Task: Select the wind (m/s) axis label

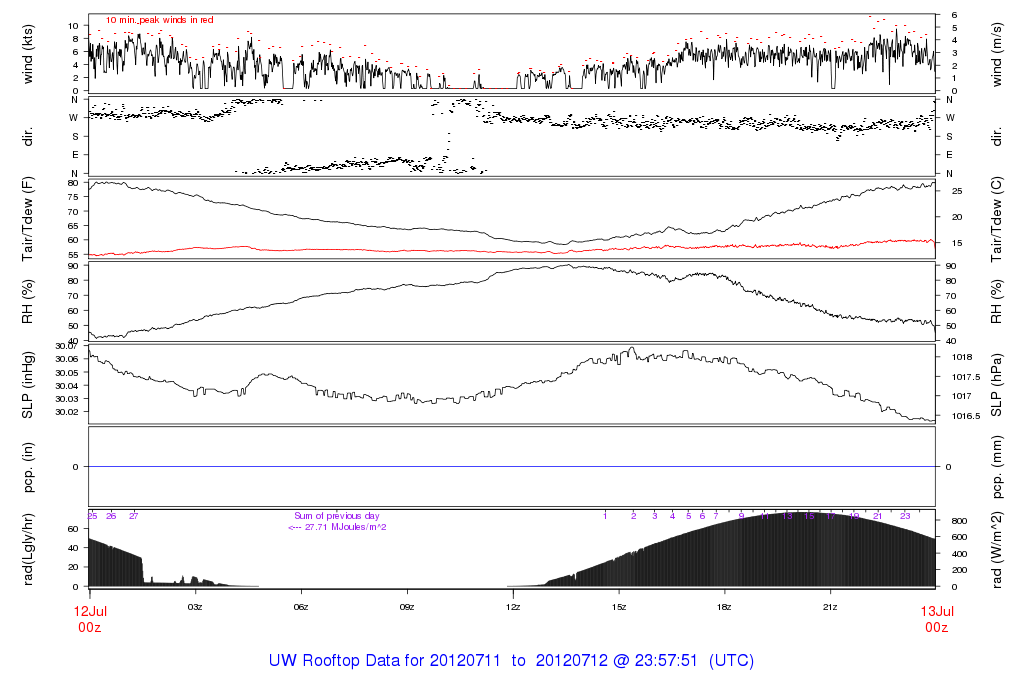Action: 998,52
